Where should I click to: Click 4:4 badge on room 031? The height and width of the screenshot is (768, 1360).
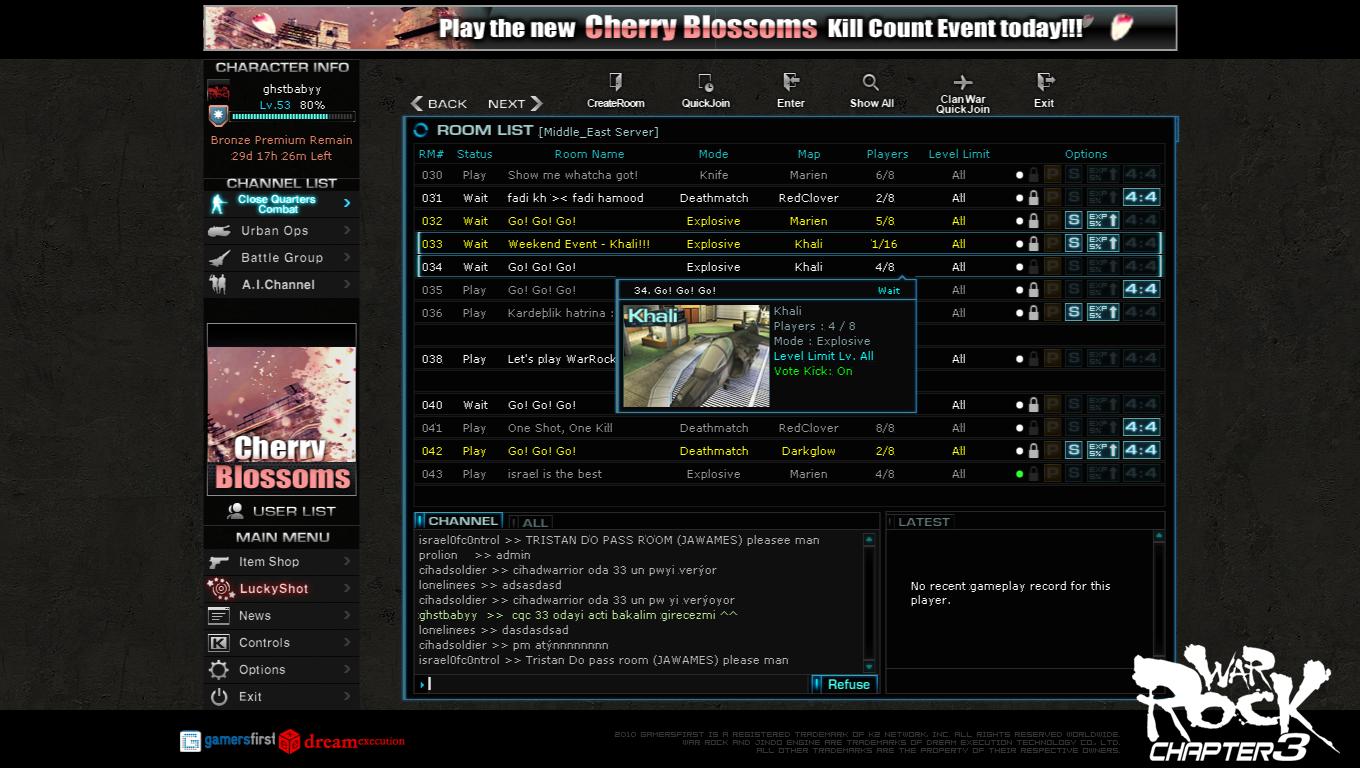point(1141,197)
